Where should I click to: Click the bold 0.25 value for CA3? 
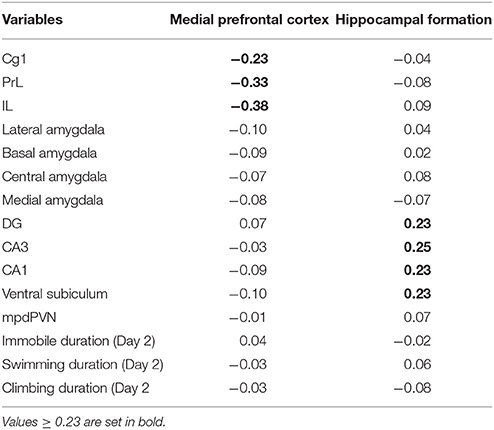pyautogui.click(x=417, y=247)
